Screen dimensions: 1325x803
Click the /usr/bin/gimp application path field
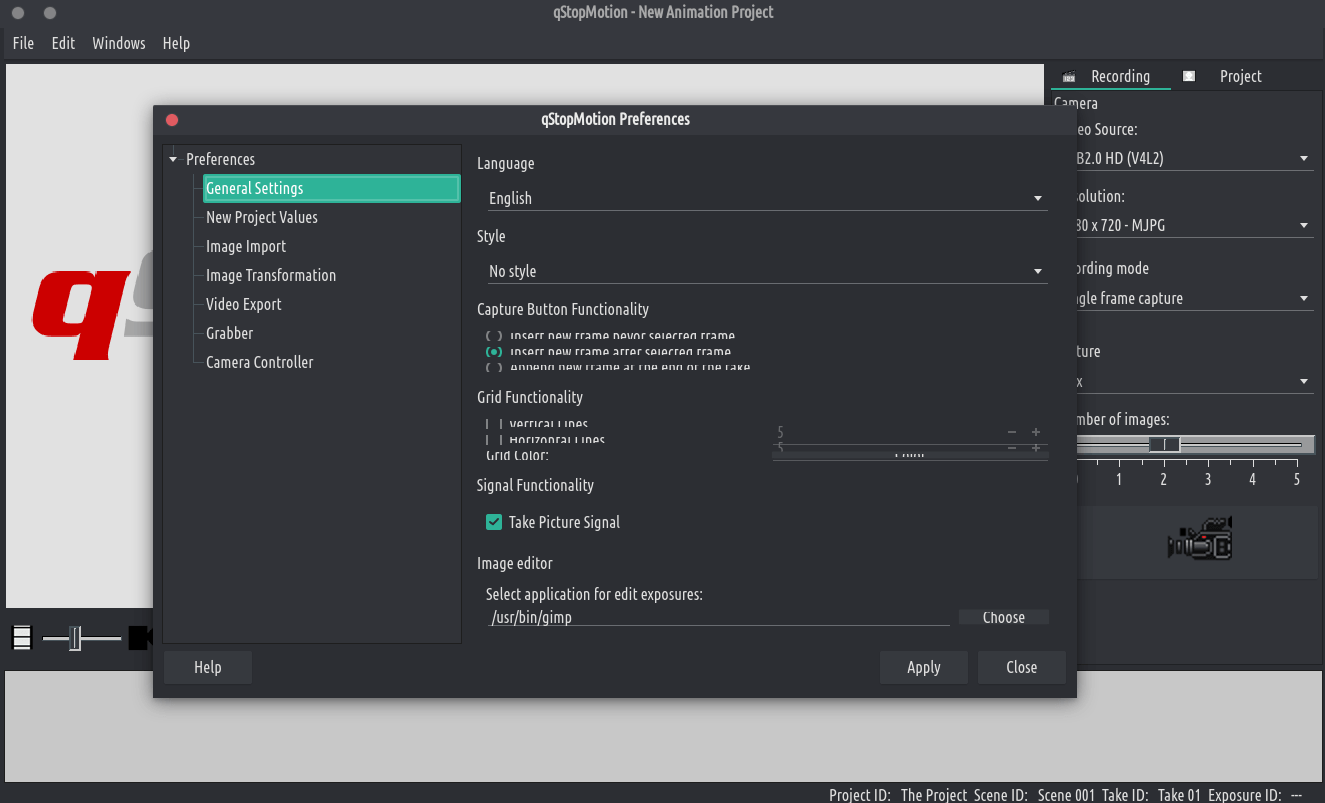click(x=718, y=617)
